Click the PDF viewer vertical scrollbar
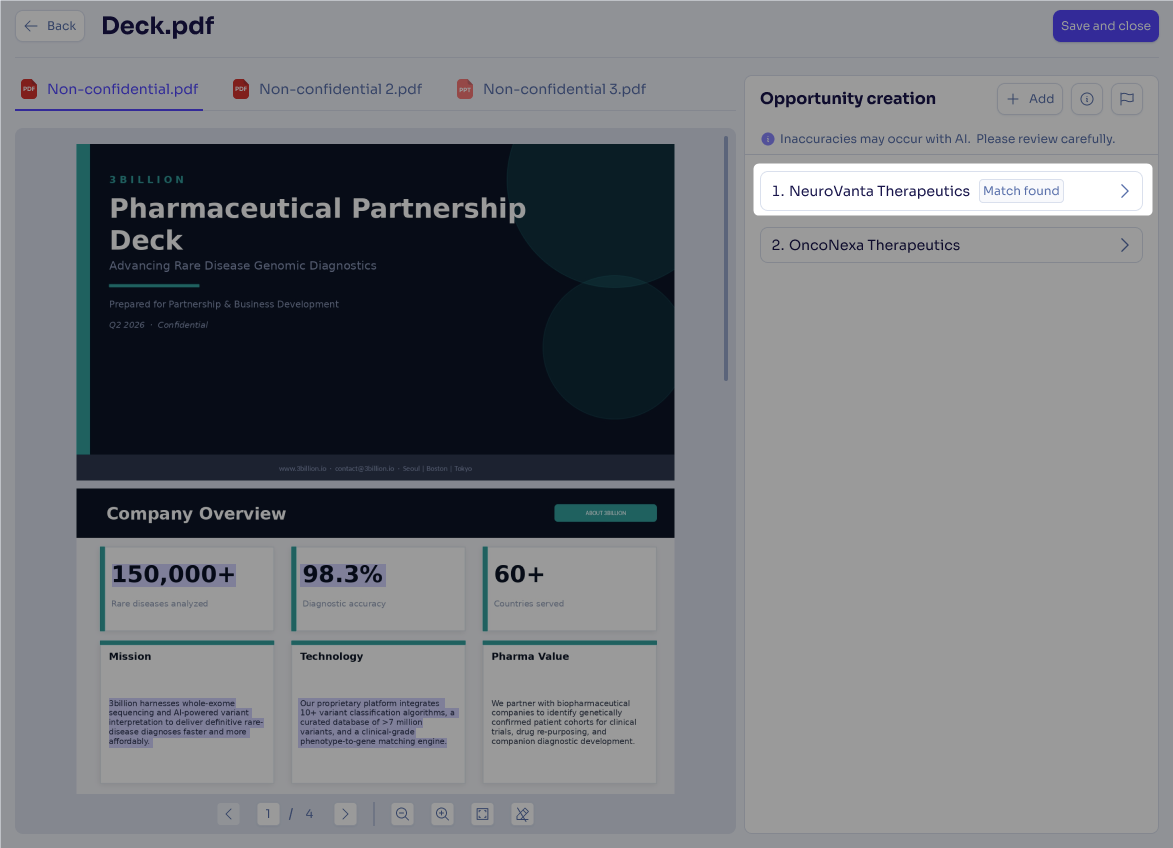This screenshot has height=848, width=1173. 726,258
